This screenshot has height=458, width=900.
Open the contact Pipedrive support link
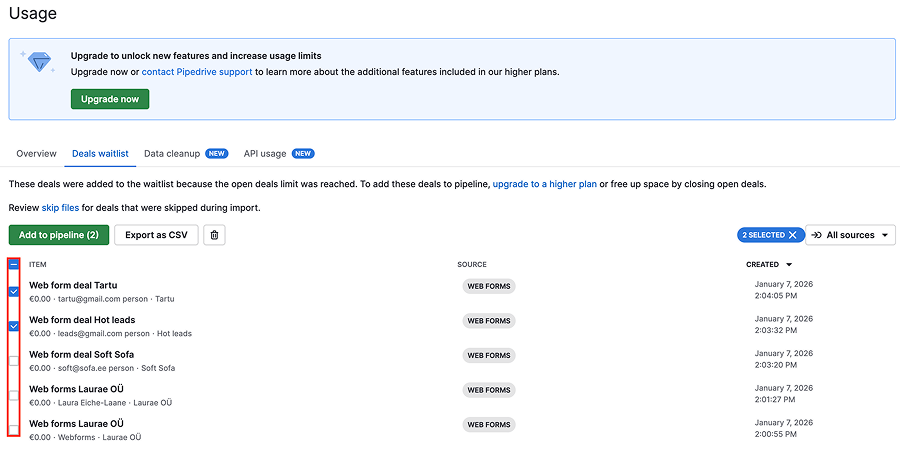[197, 72]
